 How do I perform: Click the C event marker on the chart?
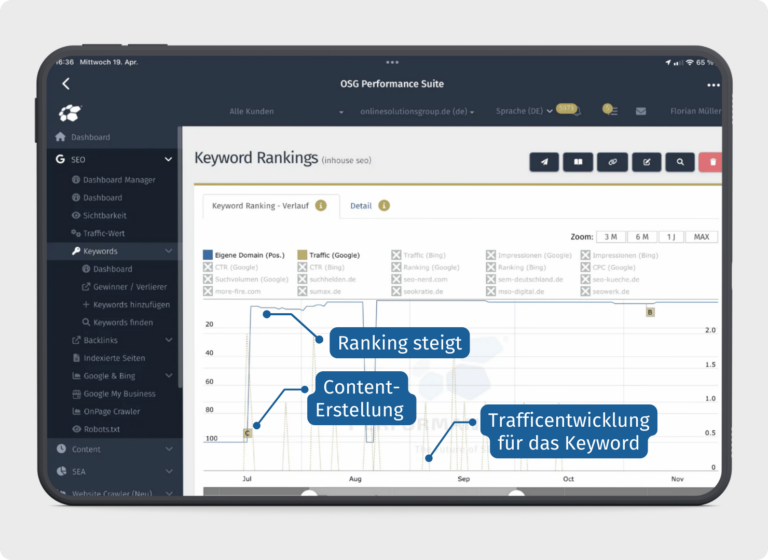[x=247, y=433]
